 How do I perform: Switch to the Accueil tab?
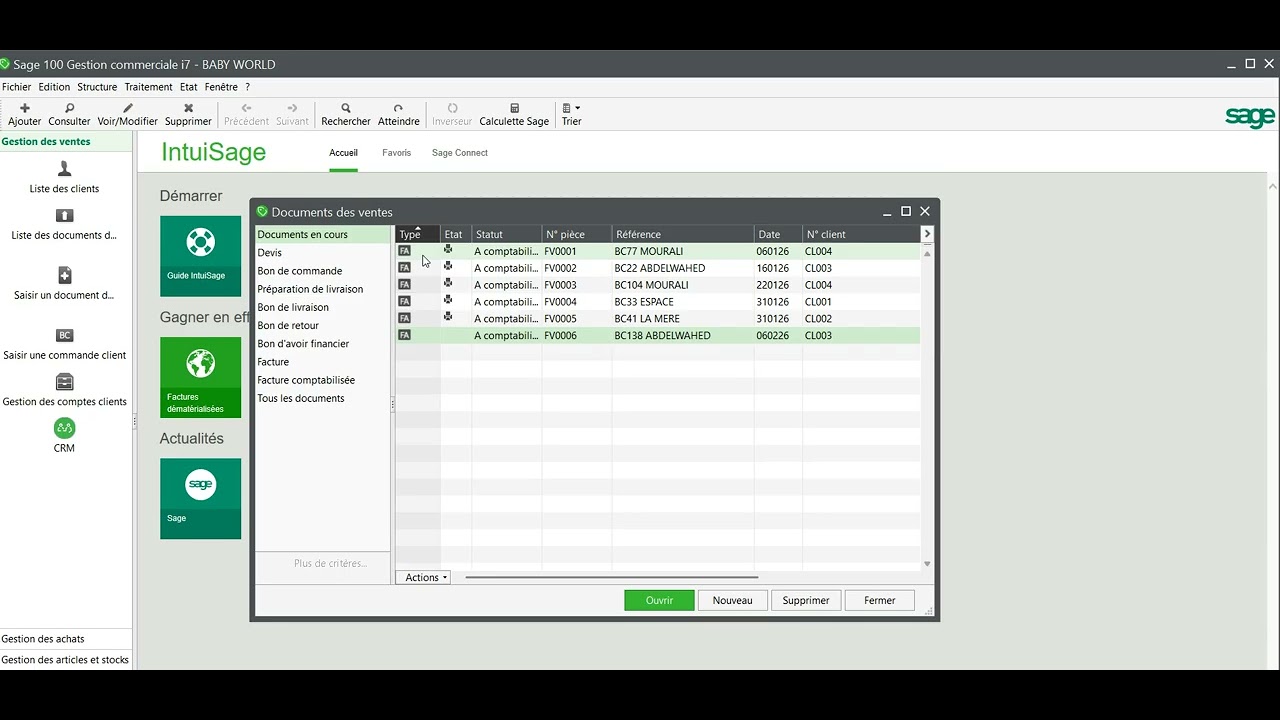(343, 153)
